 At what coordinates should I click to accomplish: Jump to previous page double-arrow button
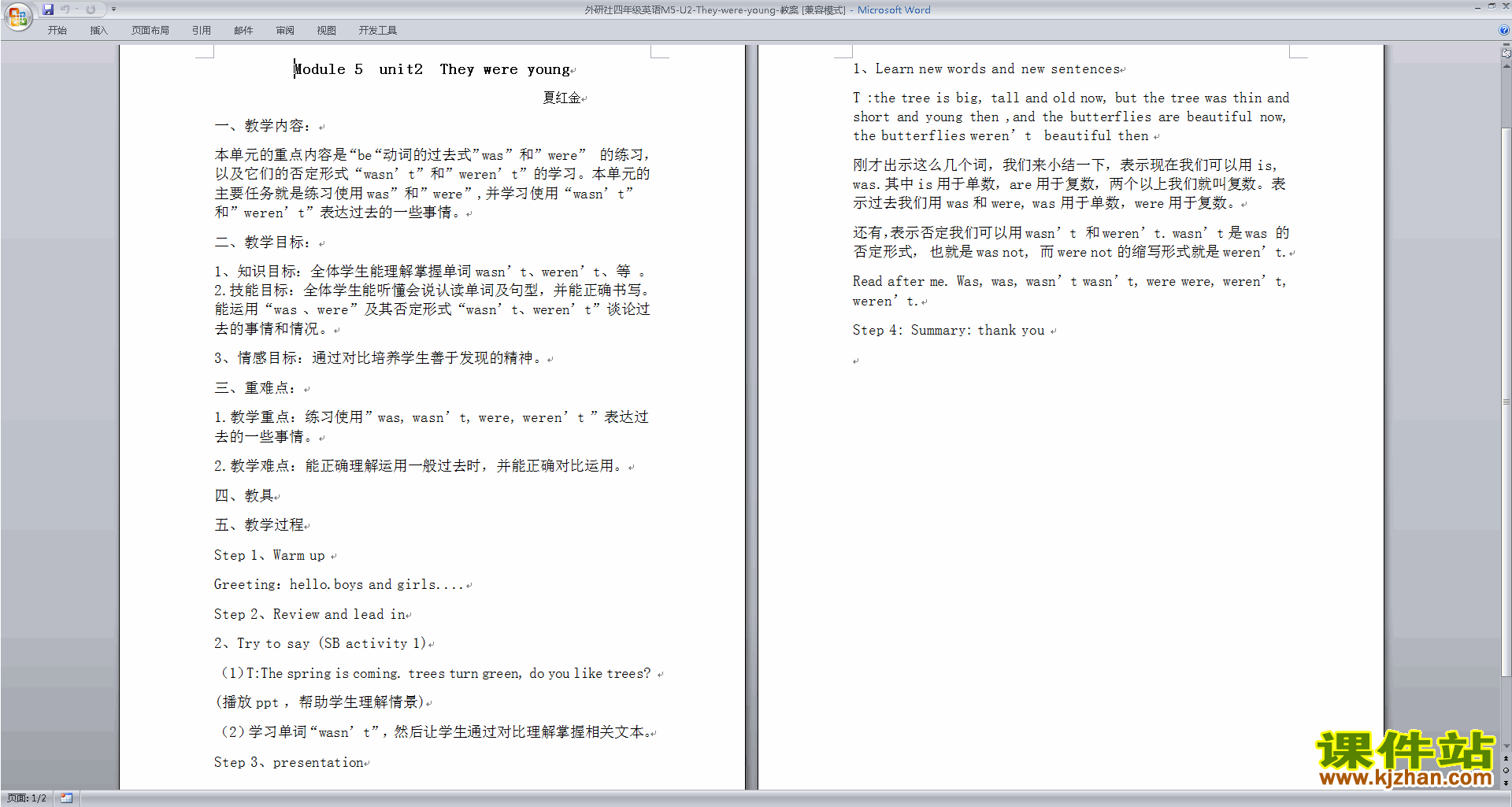(x=1506, y=758)
